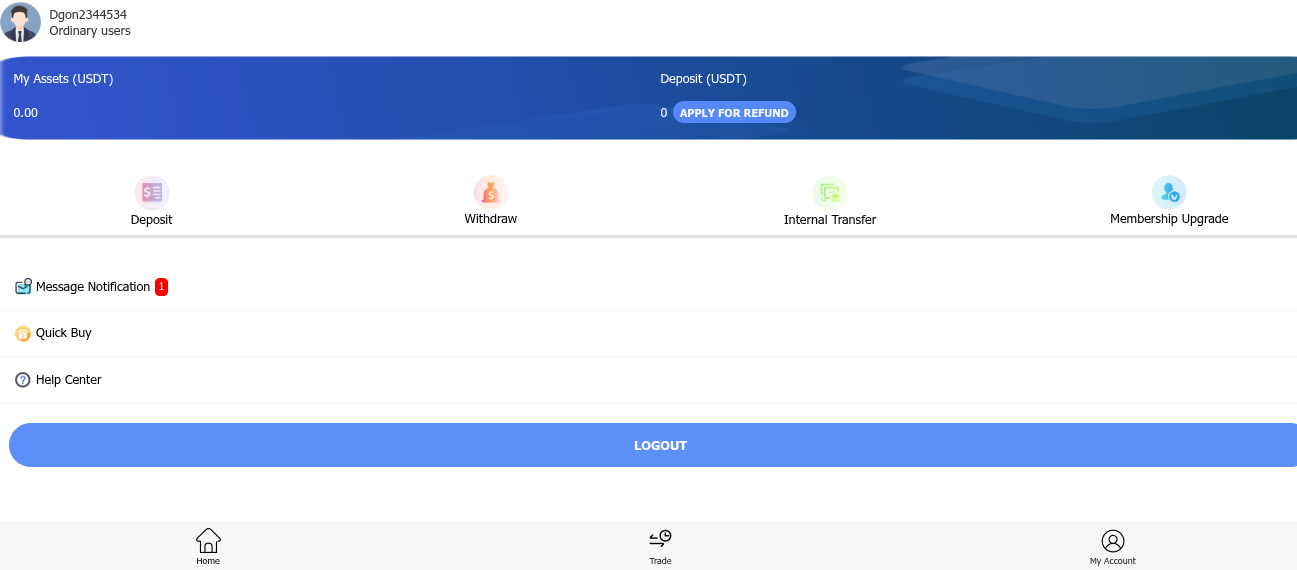Click the Dgon2344534 username text
1297x570 pixels.
point(88,15)
